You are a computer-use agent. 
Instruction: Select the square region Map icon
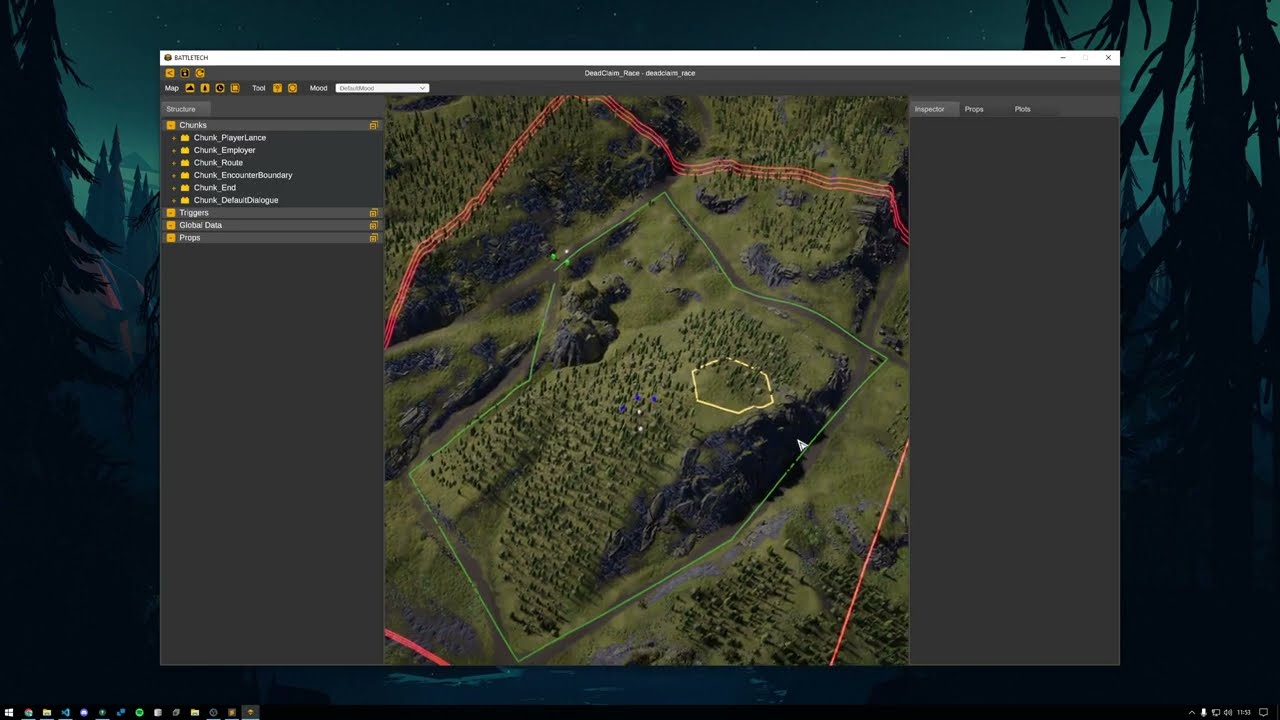click(x=235, y=88)
